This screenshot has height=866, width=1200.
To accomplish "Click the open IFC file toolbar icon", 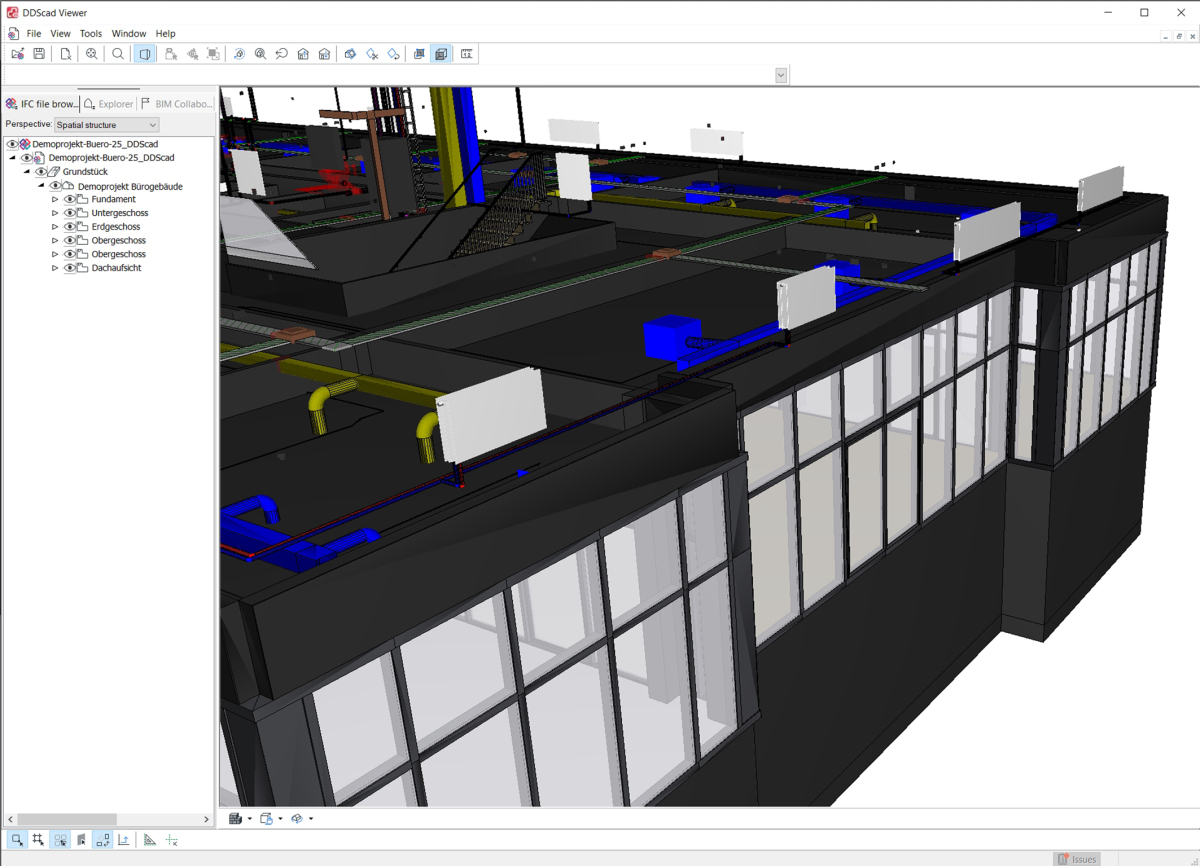I will pos(17,54).
